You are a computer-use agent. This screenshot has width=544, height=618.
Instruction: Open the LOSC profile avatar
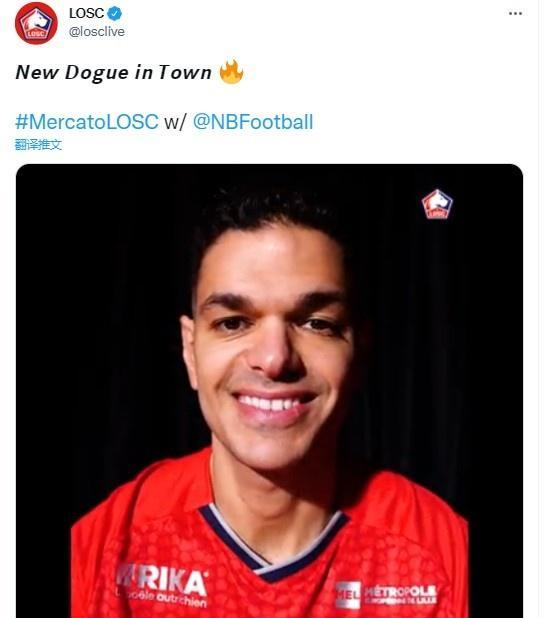[x=36, y=23]
